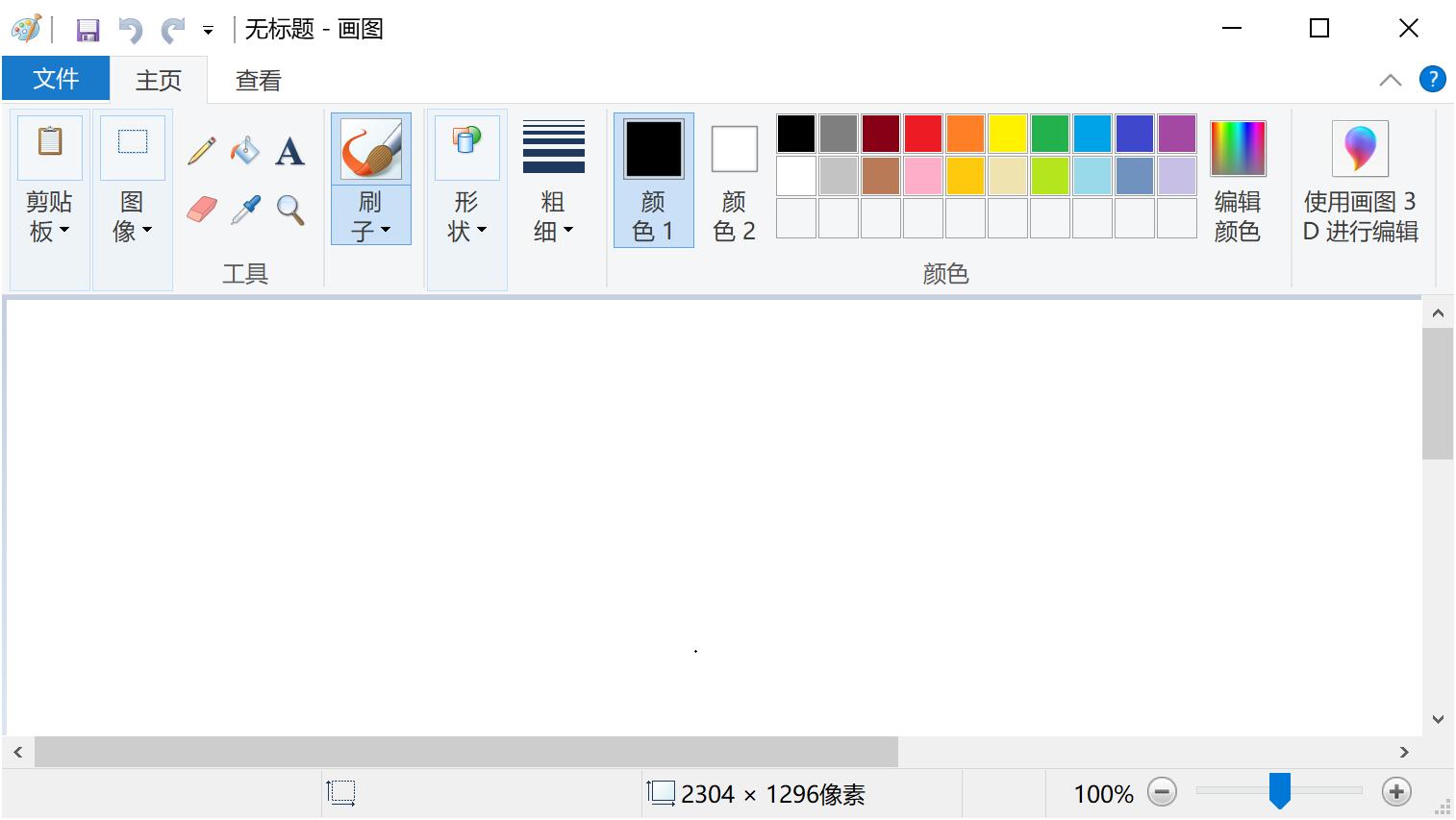This screenshot has height=820, width=1456.
Task: Open Edit with Paint 3D
Action: click(1360, 180)
